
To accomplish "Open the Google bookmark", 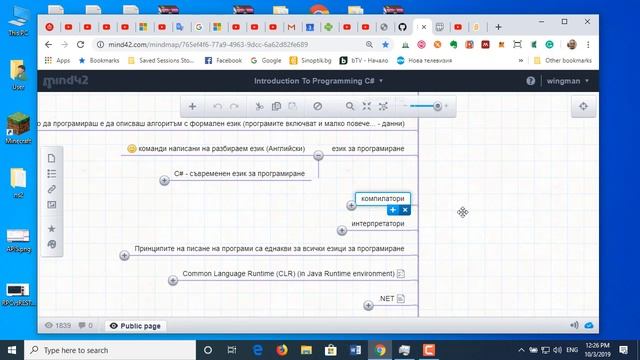I will click(266, 60).
